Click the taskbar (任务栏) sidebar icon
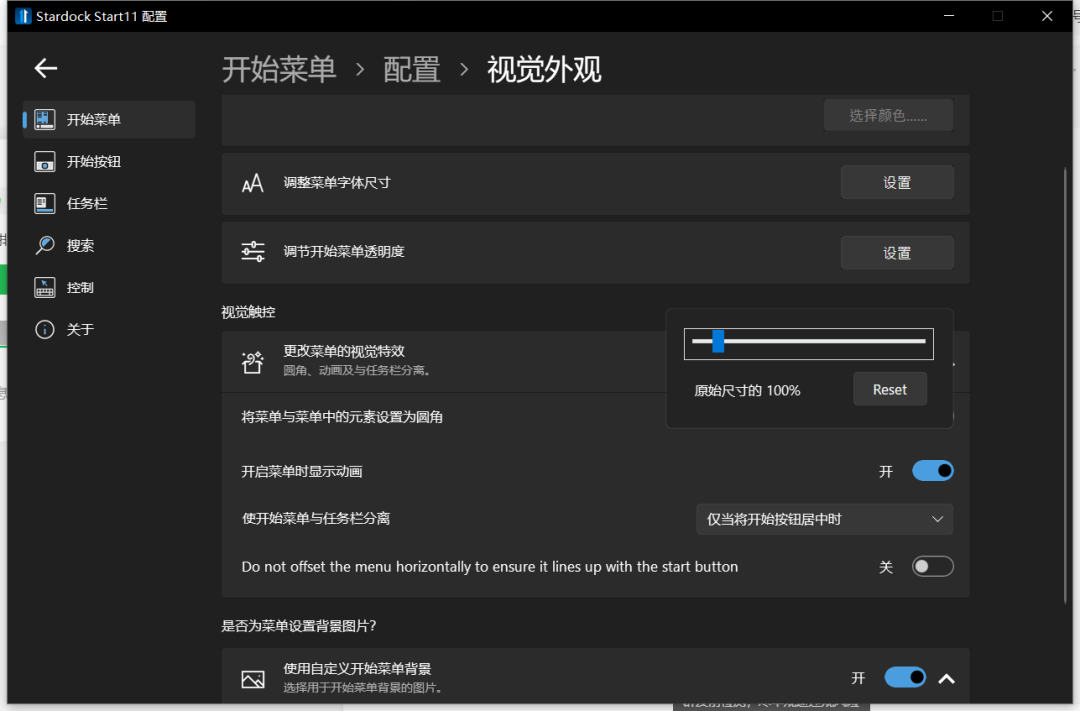 click(45, 203)
